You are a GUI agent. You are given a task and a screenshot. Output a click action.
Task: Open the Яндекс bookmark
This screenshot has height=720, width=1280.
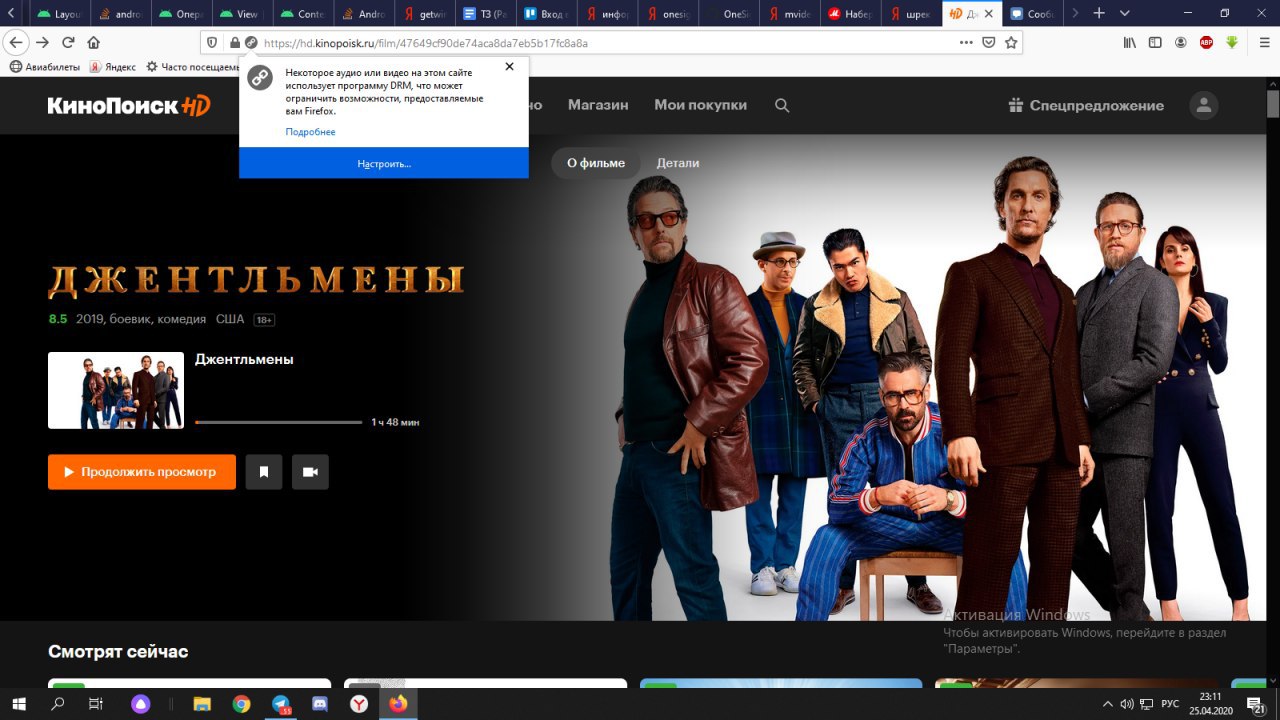[113, 67]
